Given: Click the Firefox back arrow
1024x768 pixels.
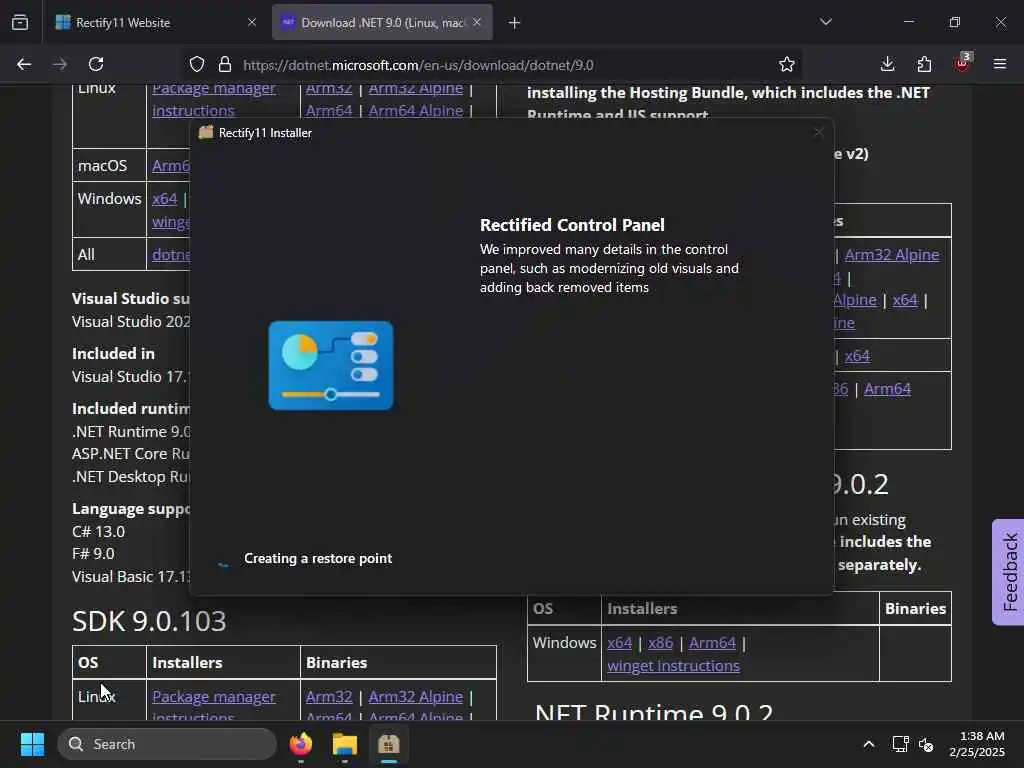Looking at the screenshot, I should point(24,64).
